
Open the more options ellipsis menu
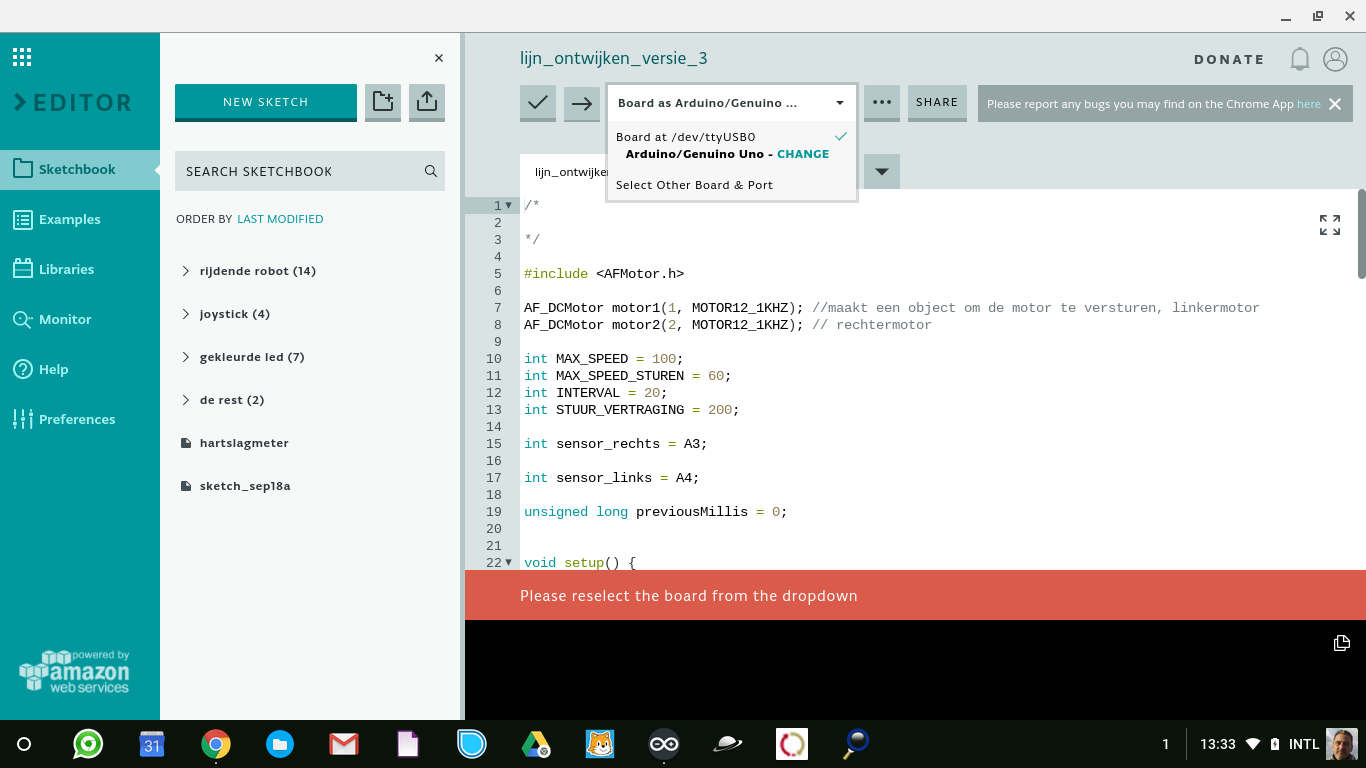(881, 103)
